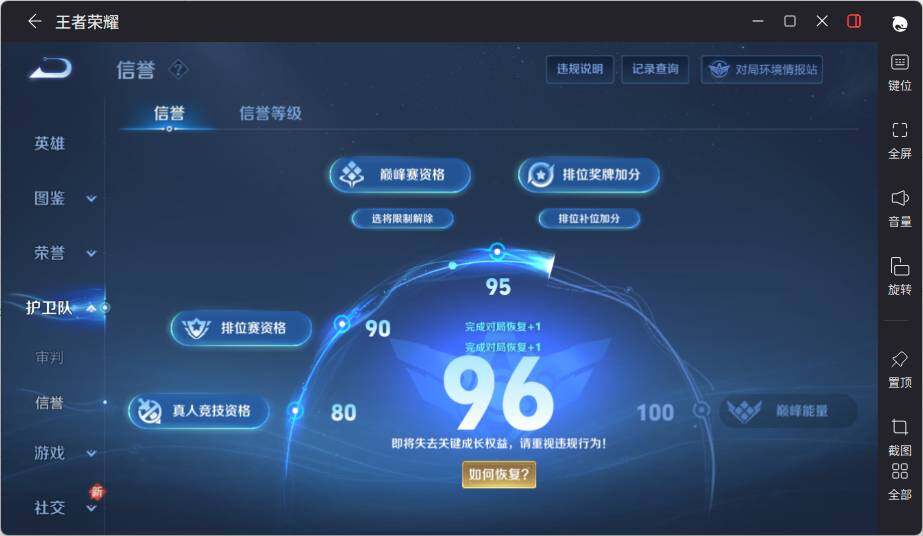Click the red sidebar panel toggle icon
Image resolution: width=923 pixels, height=536 pixels.
pyautogui.click(x=854, y=22)
